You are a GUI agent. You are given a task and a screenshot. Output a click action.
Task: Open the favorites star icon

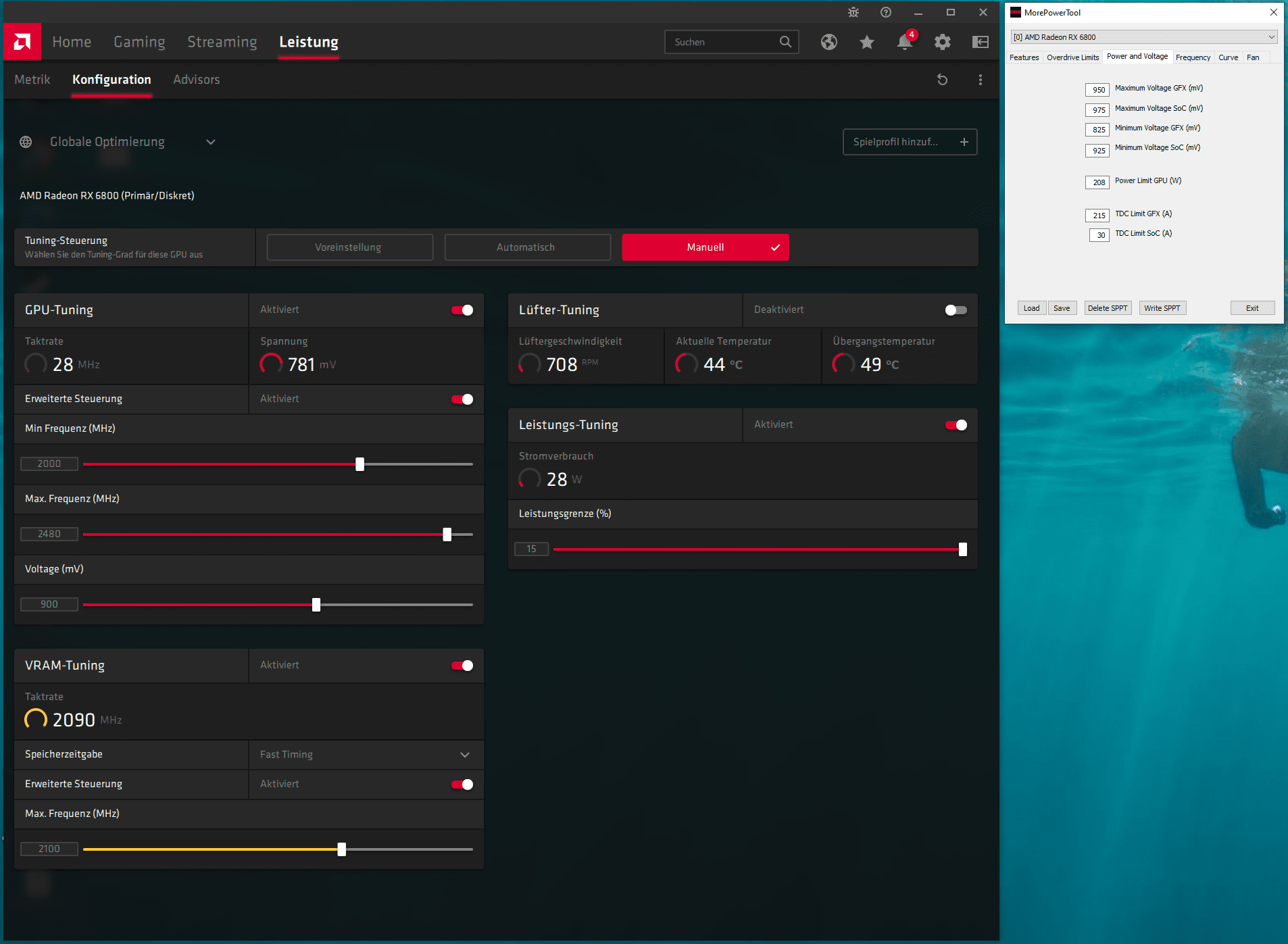tap(867, 42)
